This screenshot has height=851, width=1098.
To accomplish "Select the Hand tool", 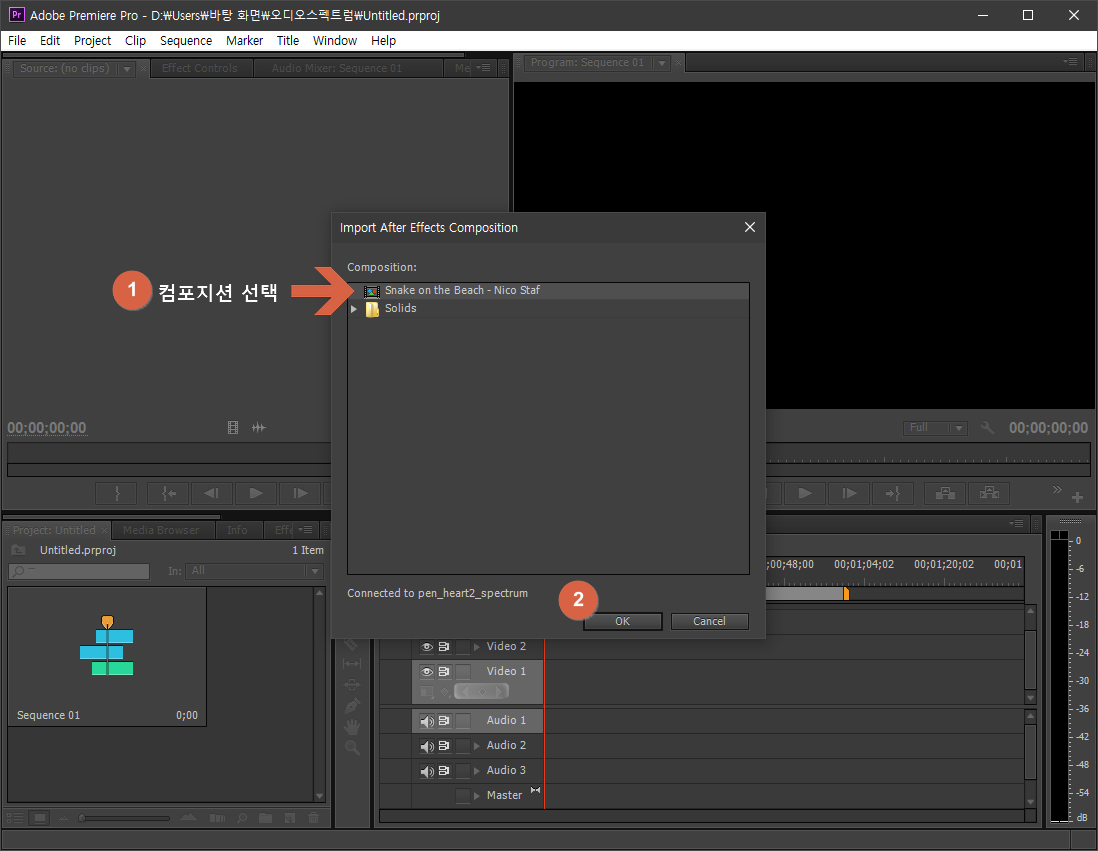I will point(352,727).
